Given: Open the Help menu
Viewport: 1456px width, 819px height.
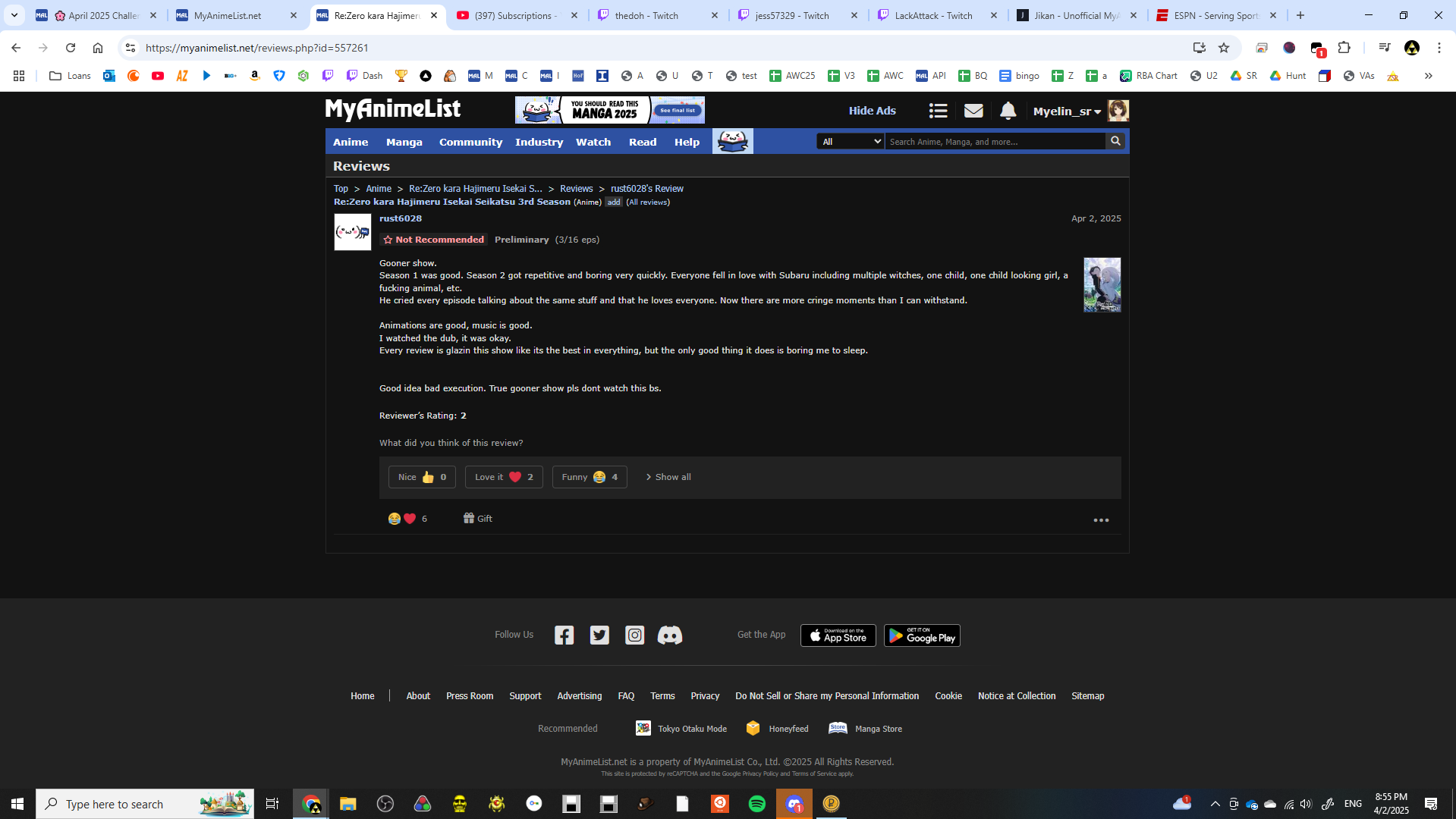Looking at the screenshot, I should point(687,142).
